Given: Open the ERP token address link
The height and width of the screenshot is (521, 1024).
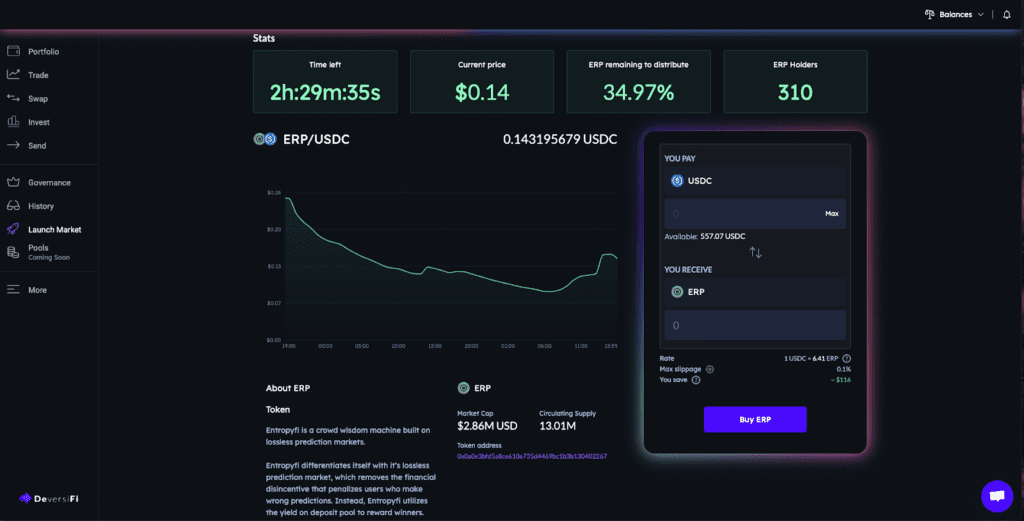Looking at the screenshot, I should 532,456.
